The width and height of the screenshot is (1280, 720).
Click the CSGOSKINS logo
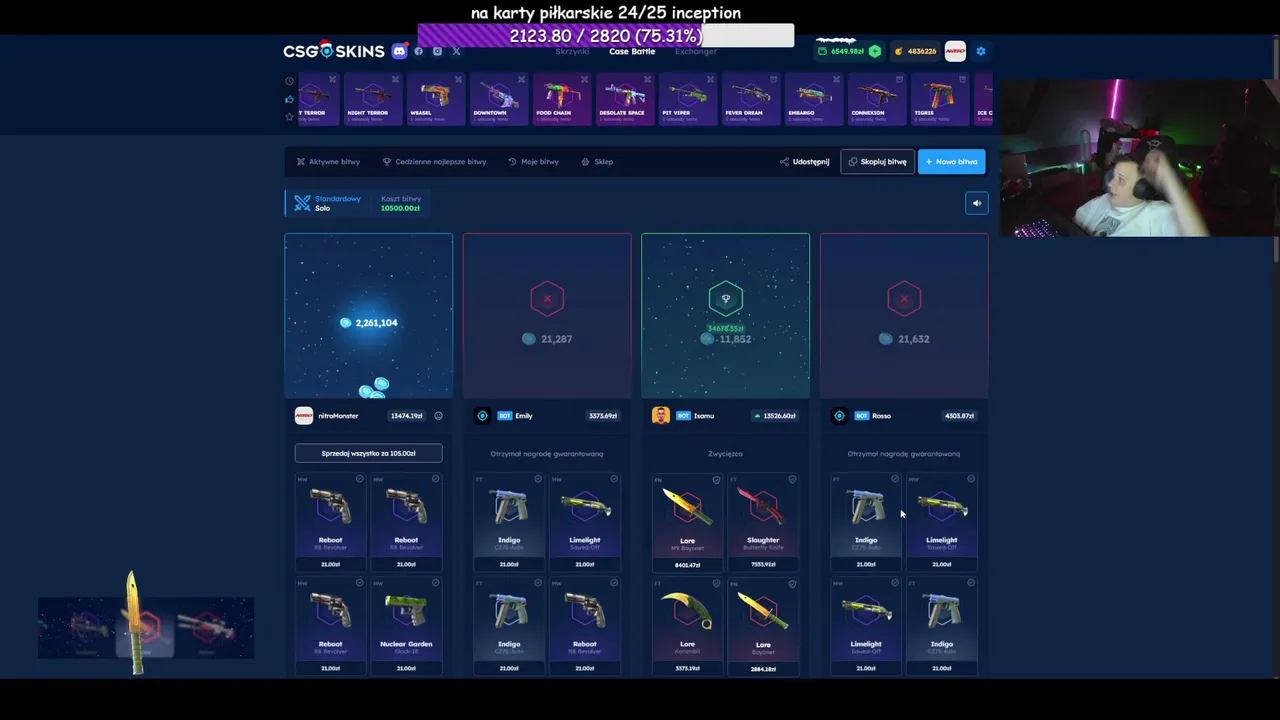[333, 51]
